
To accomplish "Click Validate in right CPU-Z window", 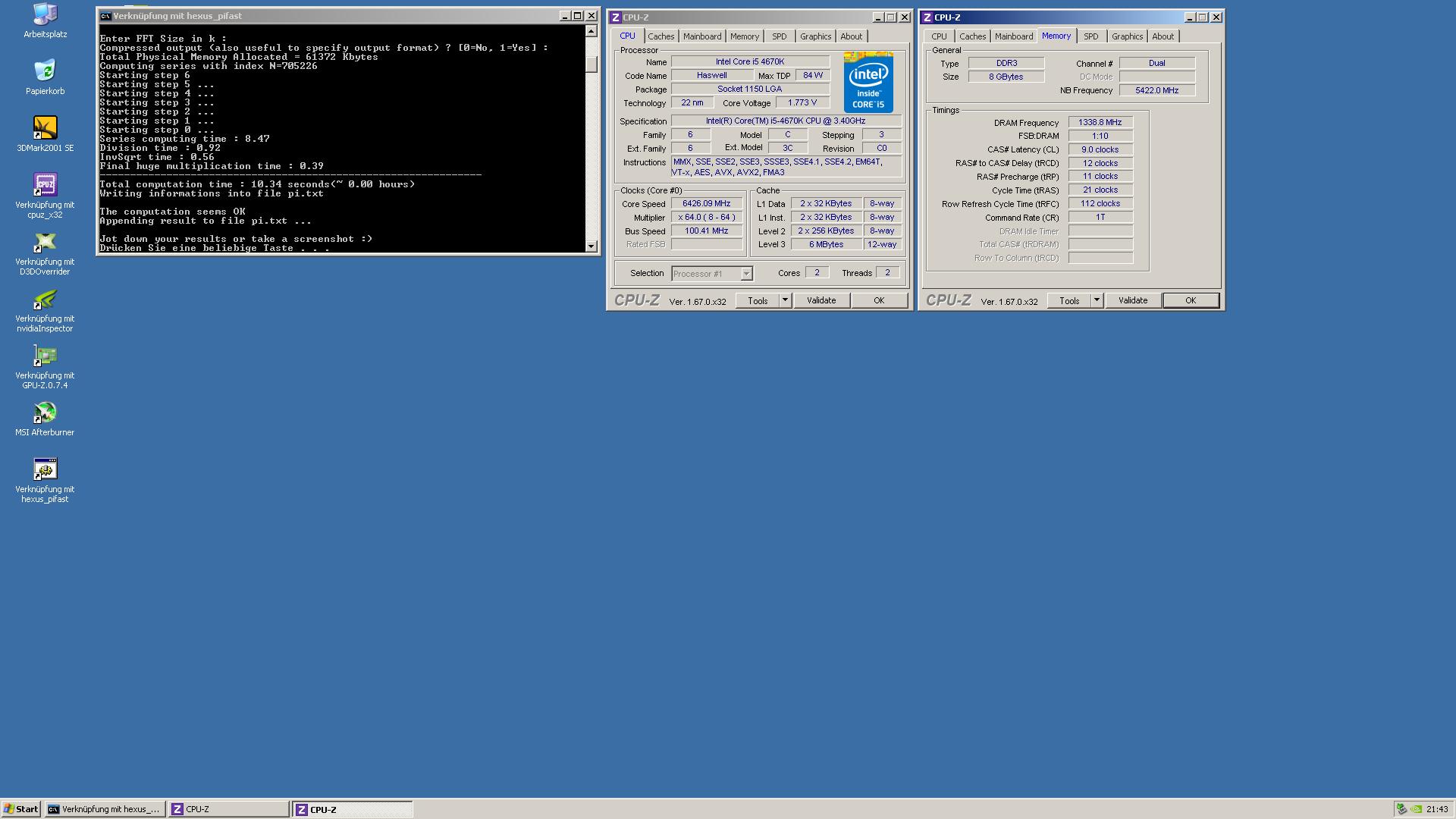I will [x=1133, y=301].
